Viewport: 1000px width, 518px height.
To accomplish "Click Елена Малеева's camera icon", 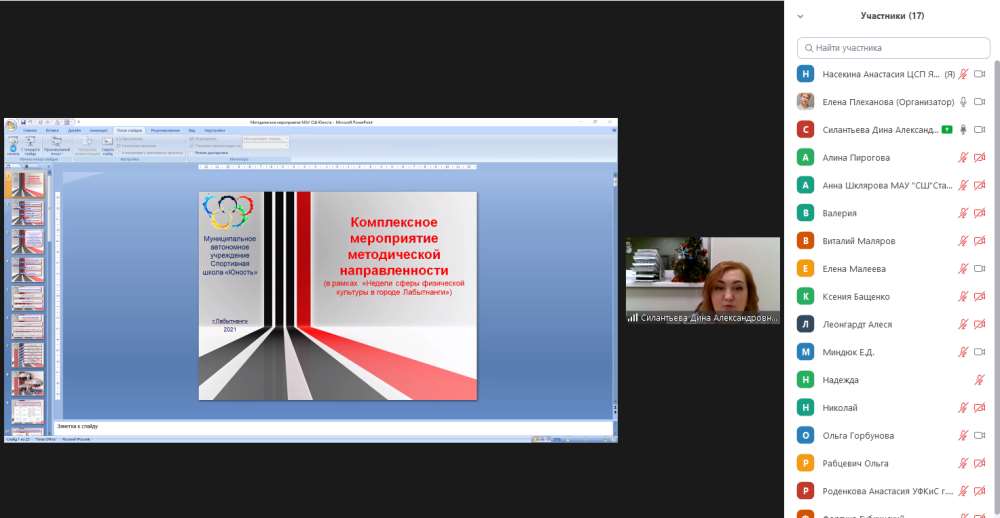I will click(x=980, y=269).
